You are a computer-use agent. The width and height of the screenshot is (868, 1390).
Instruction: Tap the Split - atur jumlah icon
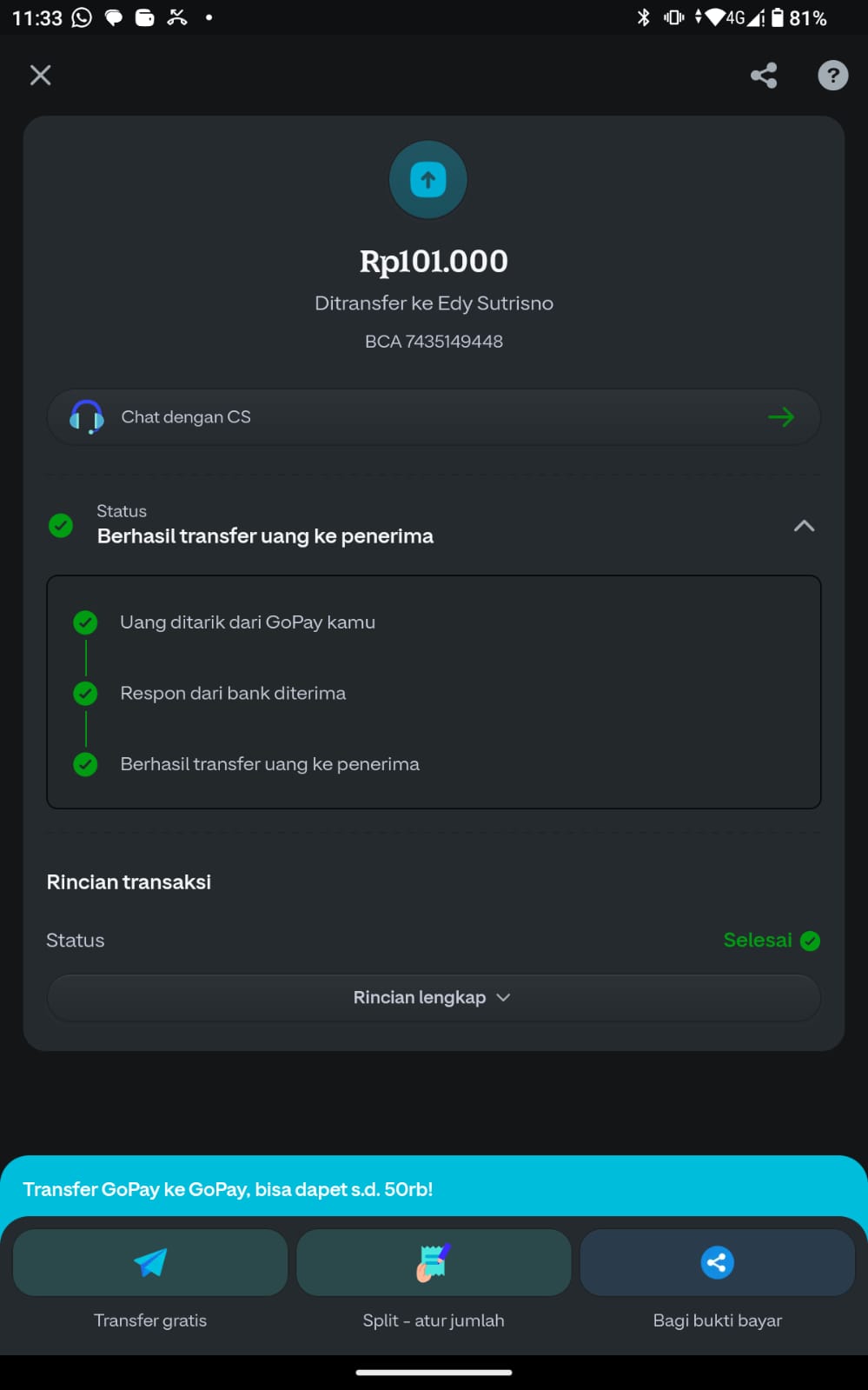[x=434, y=1262]
